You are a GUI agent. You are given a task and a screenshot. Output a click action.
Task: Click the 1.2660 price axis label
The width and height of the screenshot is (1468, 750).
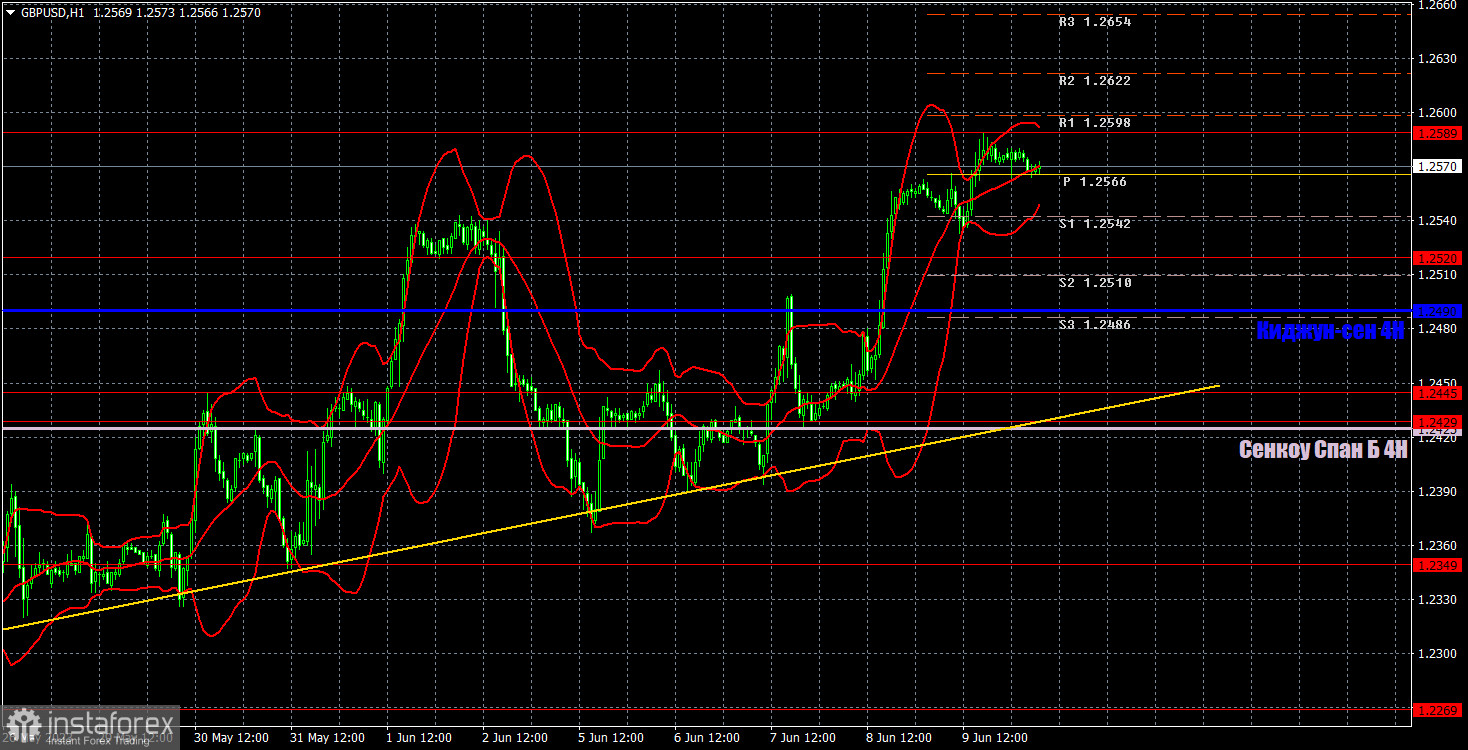(1440, 5)
